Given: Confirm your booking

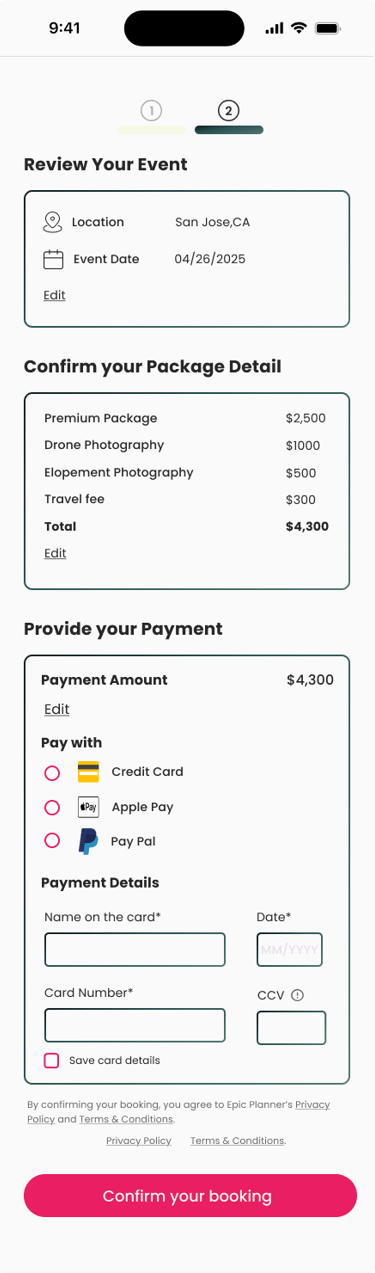Looking at the screenshot, I should [x=190, y=1196].
